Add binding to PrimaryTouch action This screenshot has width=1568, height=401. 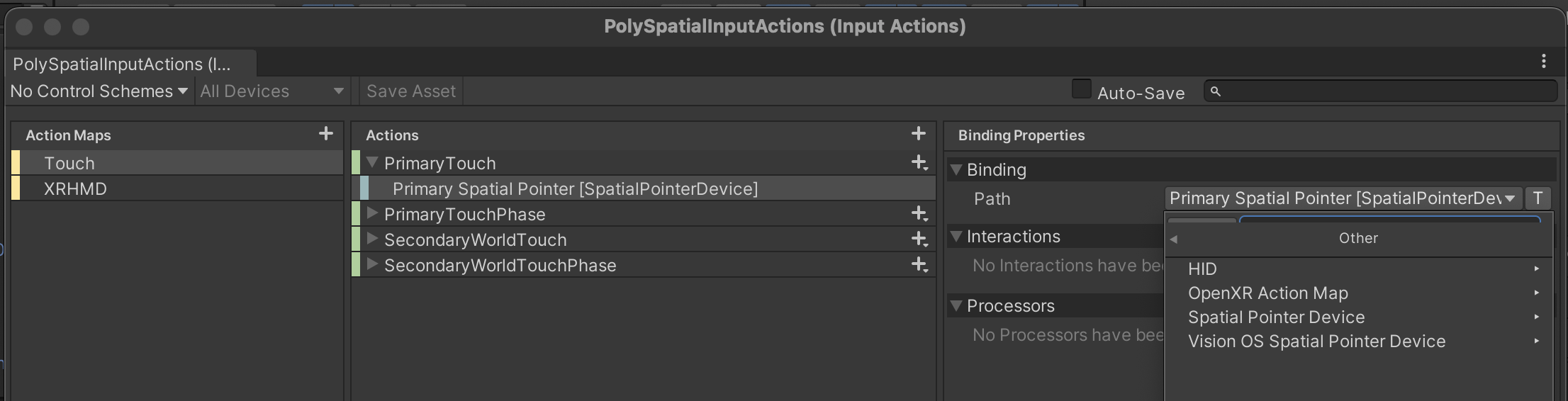pyautogui.click(x=919, y=163)
